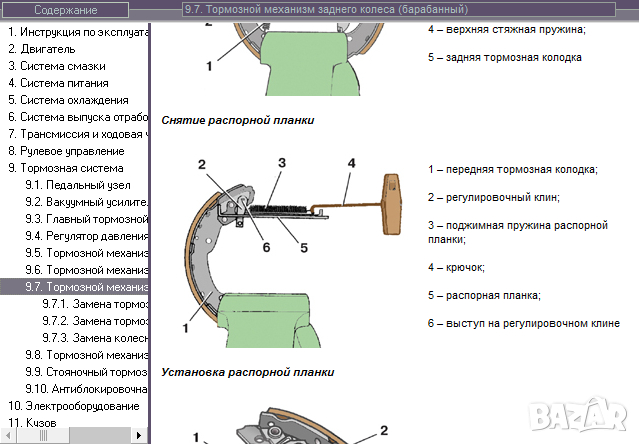
Task: Click the contents panel's left scroll arrow
Action: 7,435
